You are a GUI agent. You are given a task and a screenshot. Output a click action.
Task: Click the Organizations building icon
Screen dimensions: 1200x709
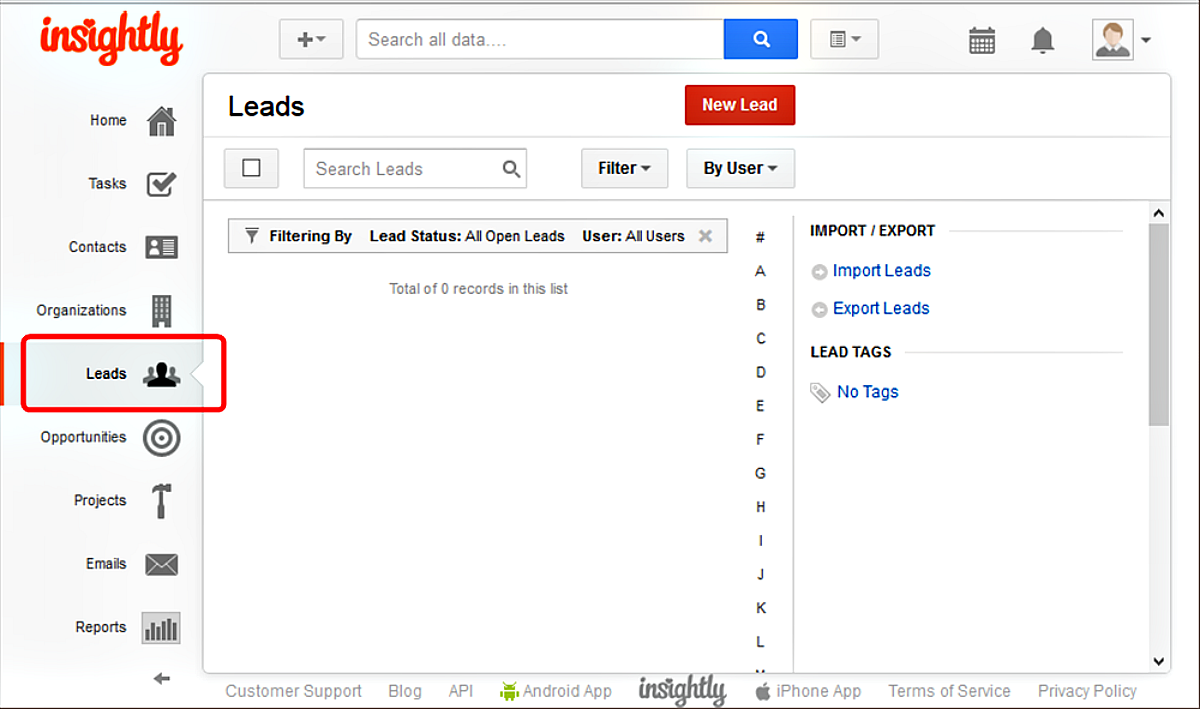pos(161,310)
